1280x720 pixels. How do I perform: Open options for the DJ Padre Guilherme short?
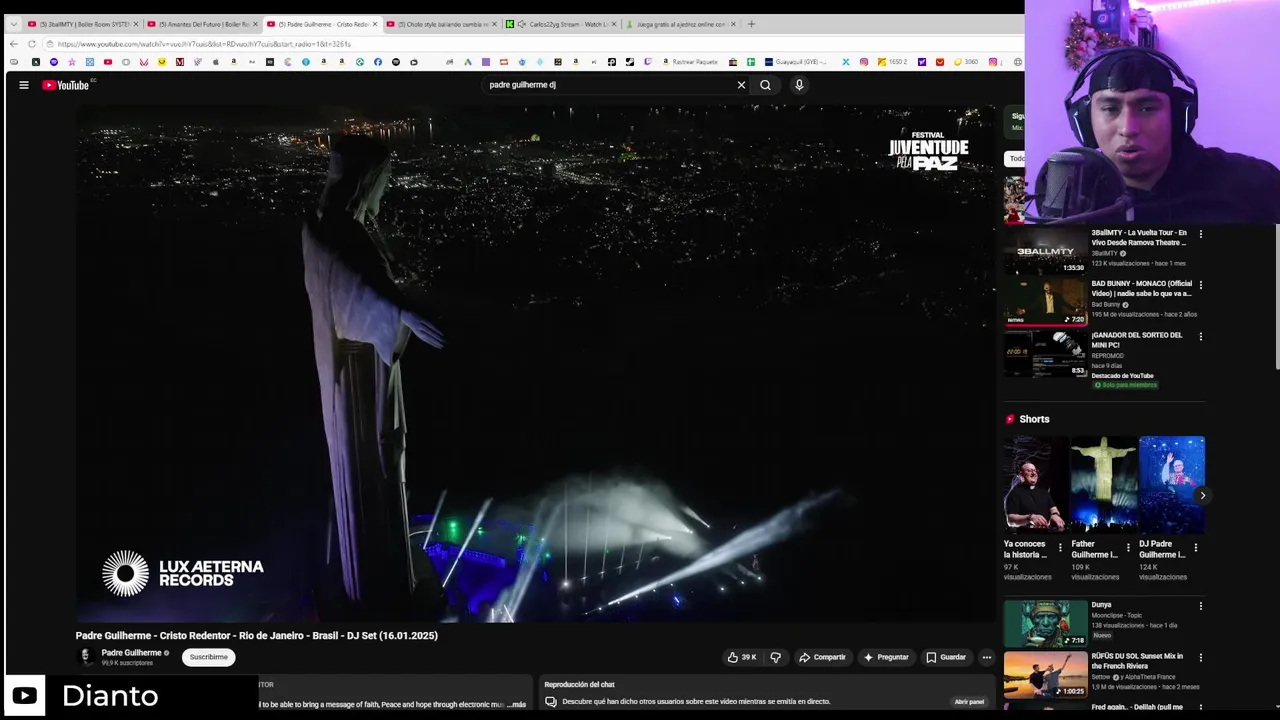pos(1196,548)
